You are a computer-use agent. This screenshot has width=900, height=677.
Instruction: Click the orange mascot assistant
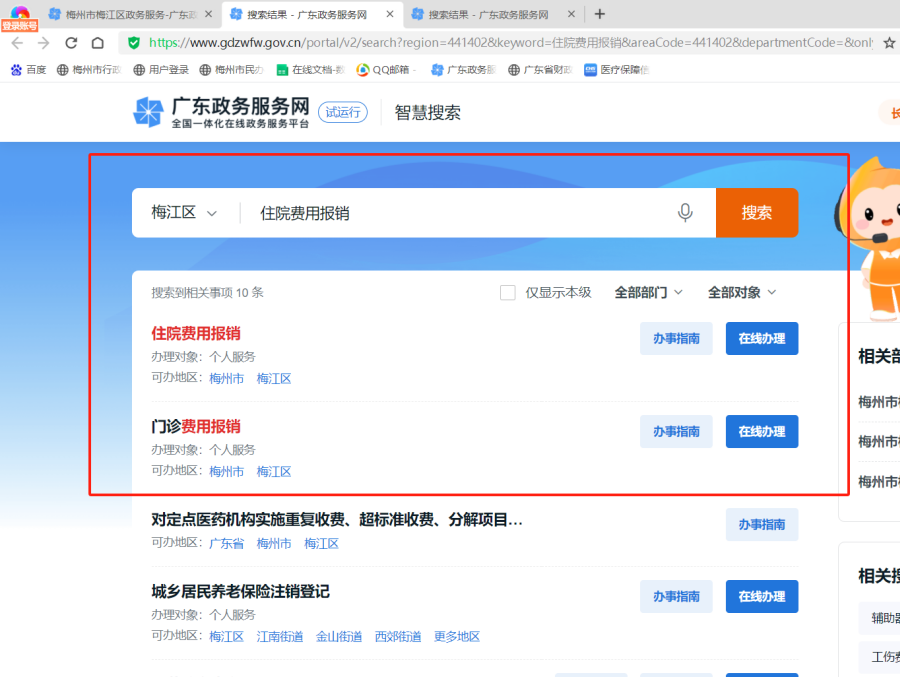(871, 238)
